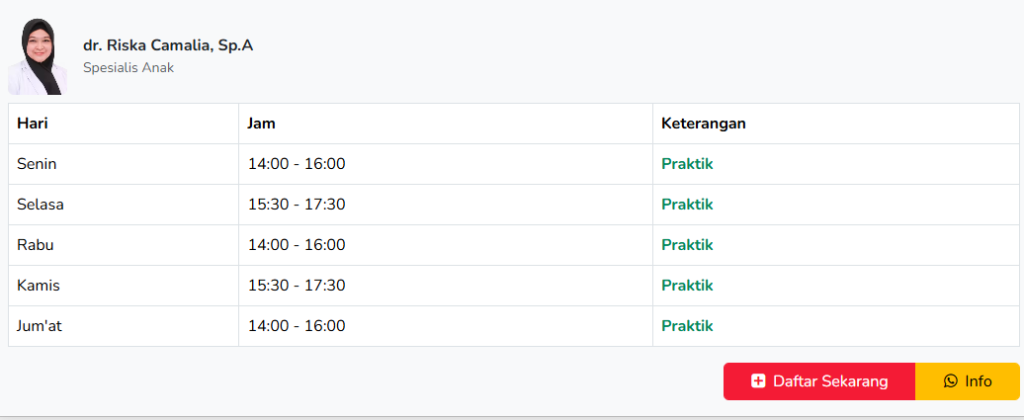This screenshot has width=1024, height=420.
Task: Select the Spesialis Anak specialty text
Action: pyautogui.click(x=128, y=68)
